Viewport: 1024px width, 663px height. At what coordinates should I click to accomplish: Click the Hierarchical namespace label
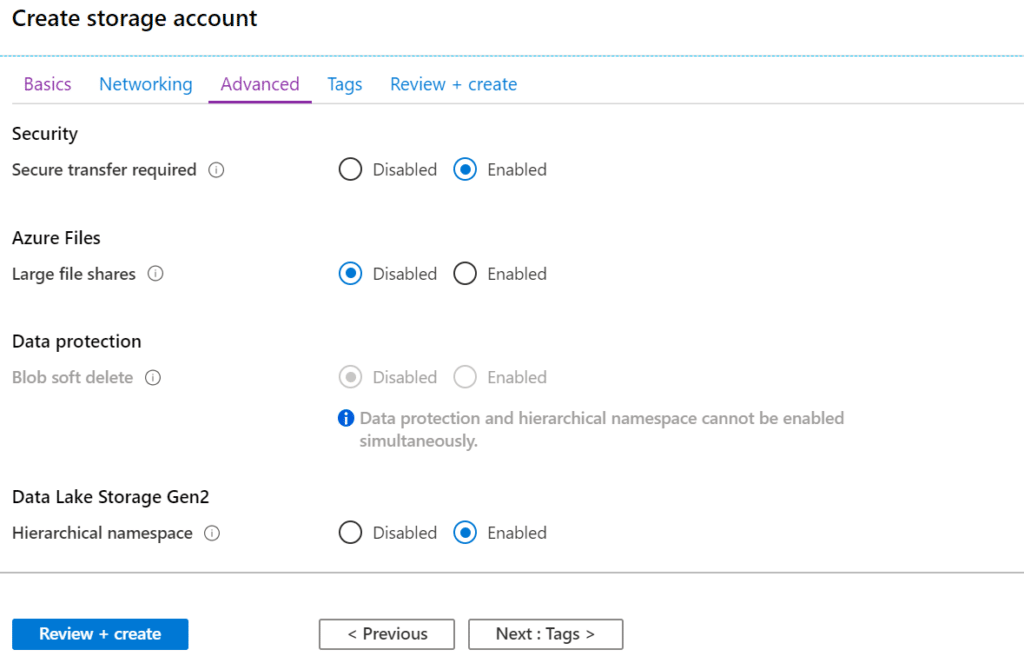(102, 533)
